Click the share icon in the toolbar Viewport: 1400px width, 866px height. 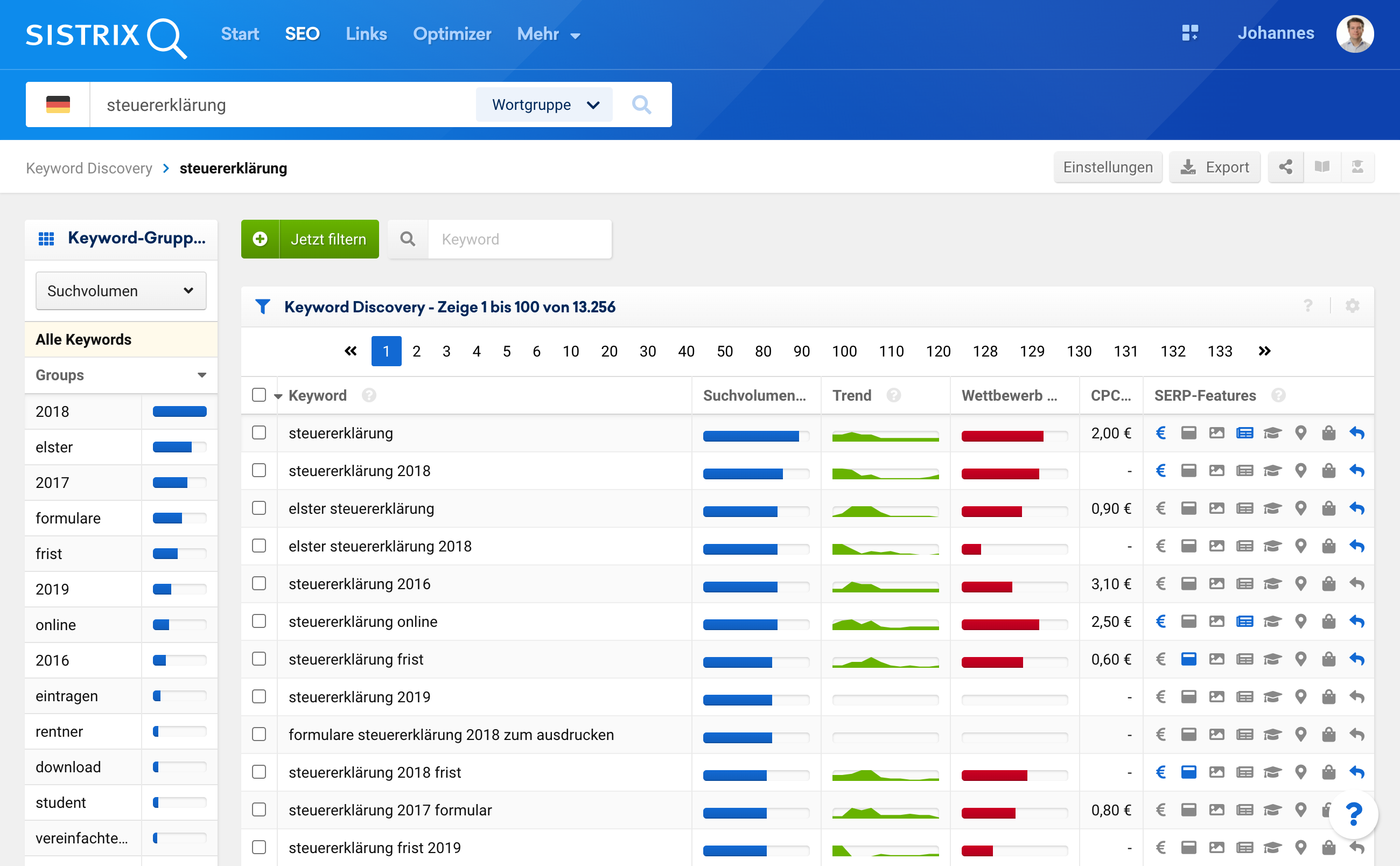1285,167
